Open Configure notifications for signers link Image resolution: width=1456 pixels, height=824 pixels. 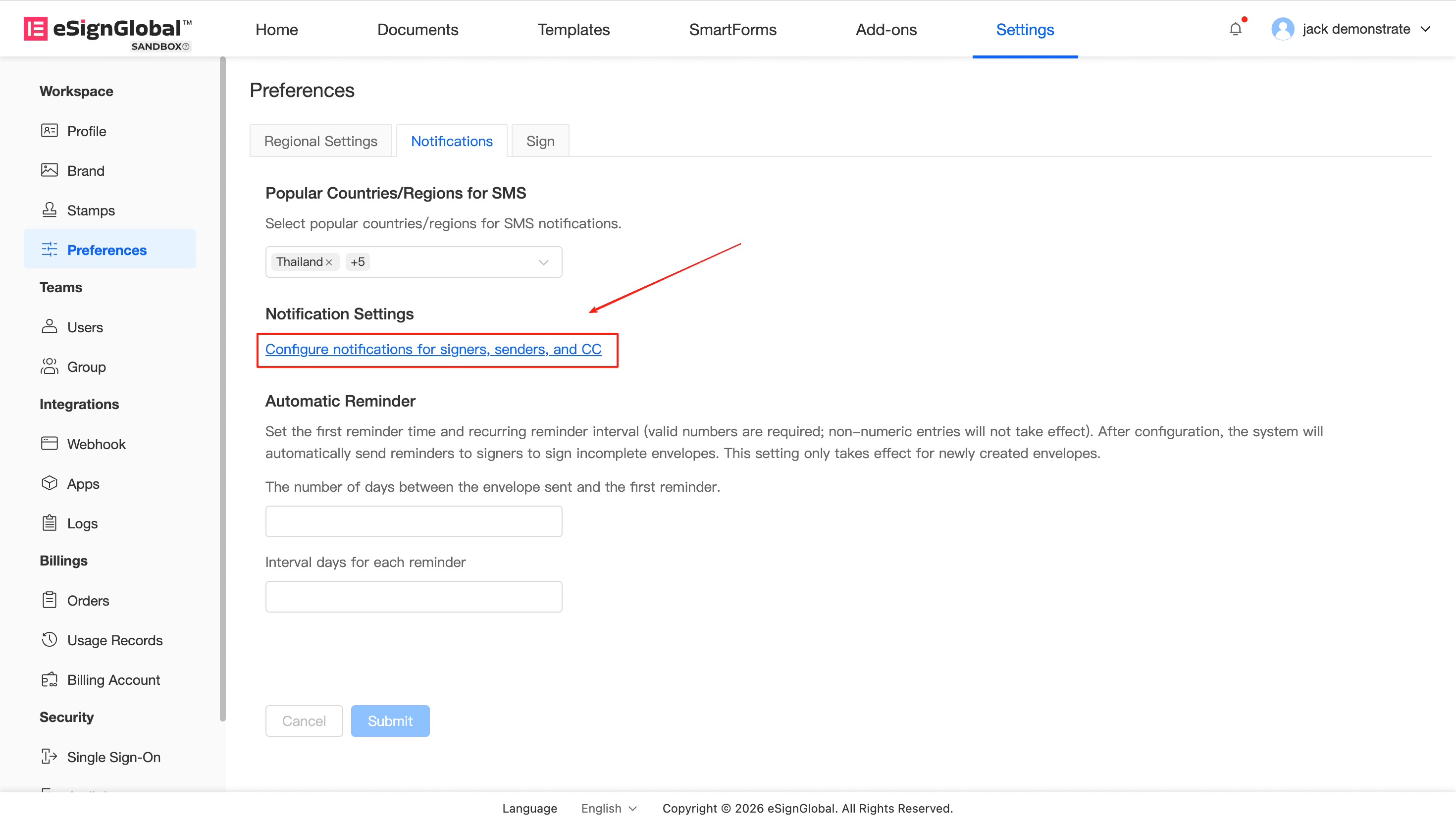click(x=433, y=349)
